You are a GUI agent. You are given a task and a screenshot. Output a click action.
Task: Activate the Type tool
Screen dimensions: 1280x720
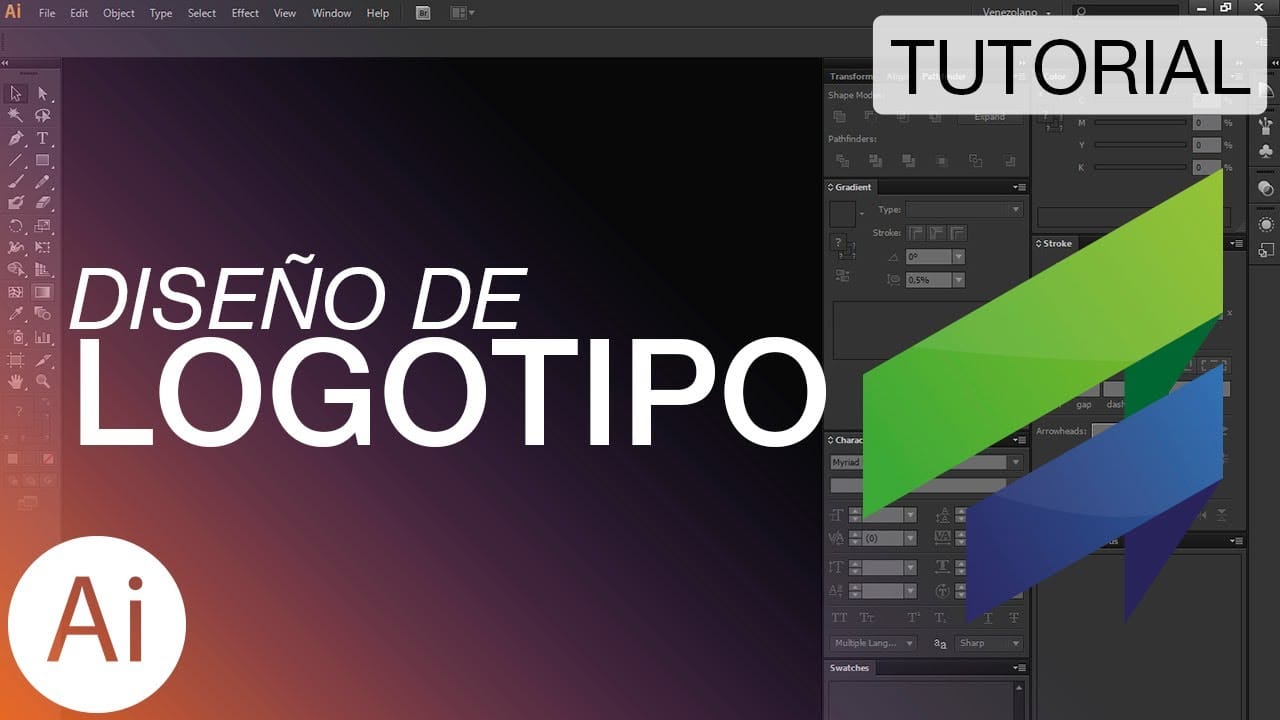(43, 138)
